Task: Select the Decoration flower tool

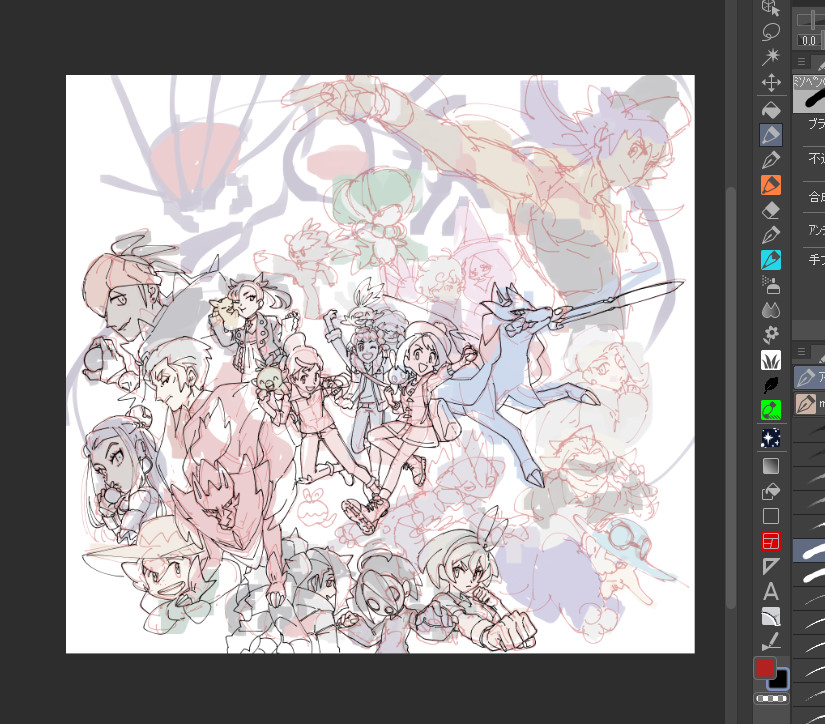Action: coord(771,334)
